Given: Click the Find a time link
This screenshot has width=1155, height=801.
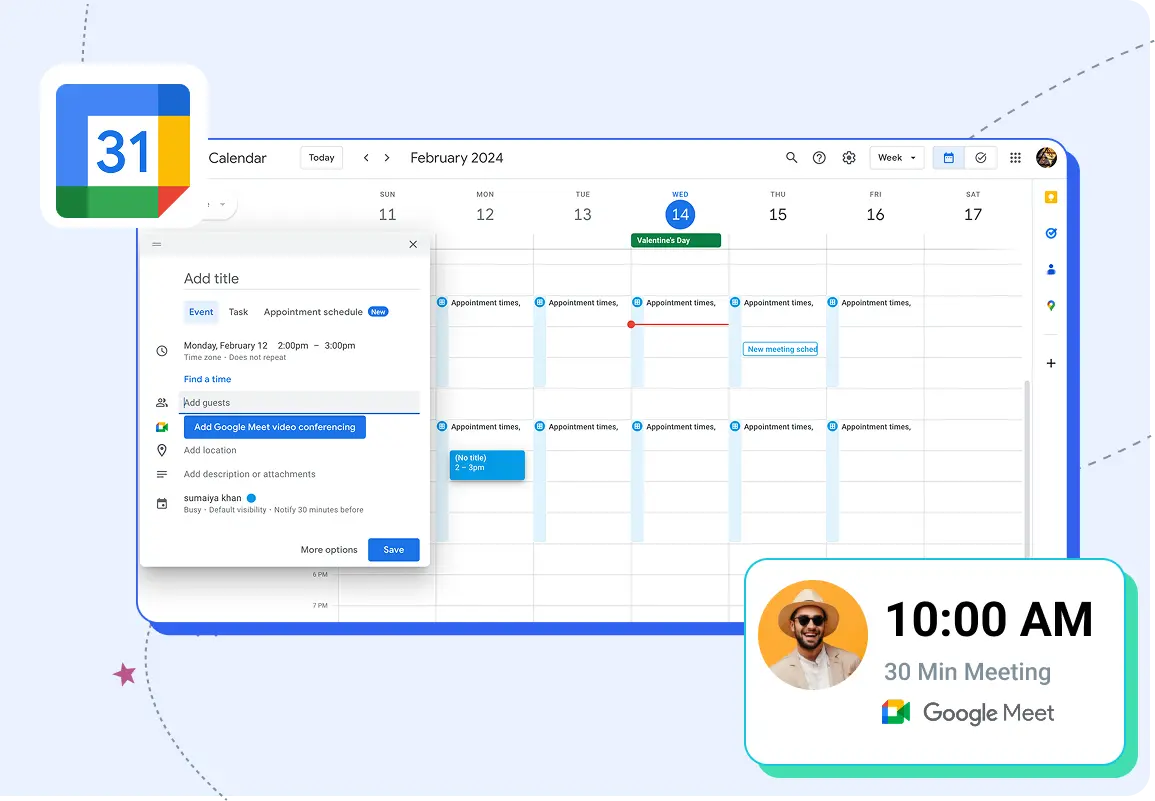Looking at the screenshot, I should tap(207, 379).
